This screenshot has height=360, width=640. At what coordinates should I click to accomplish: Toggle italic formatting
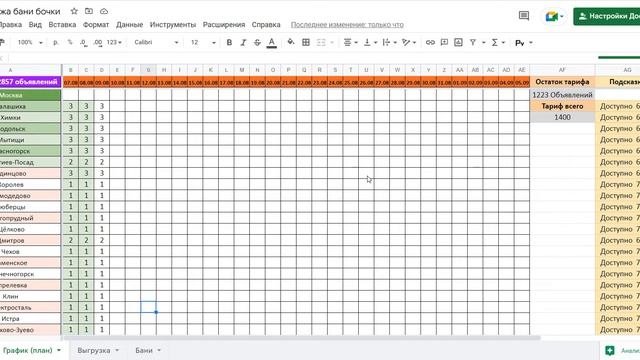coord(243,42)
